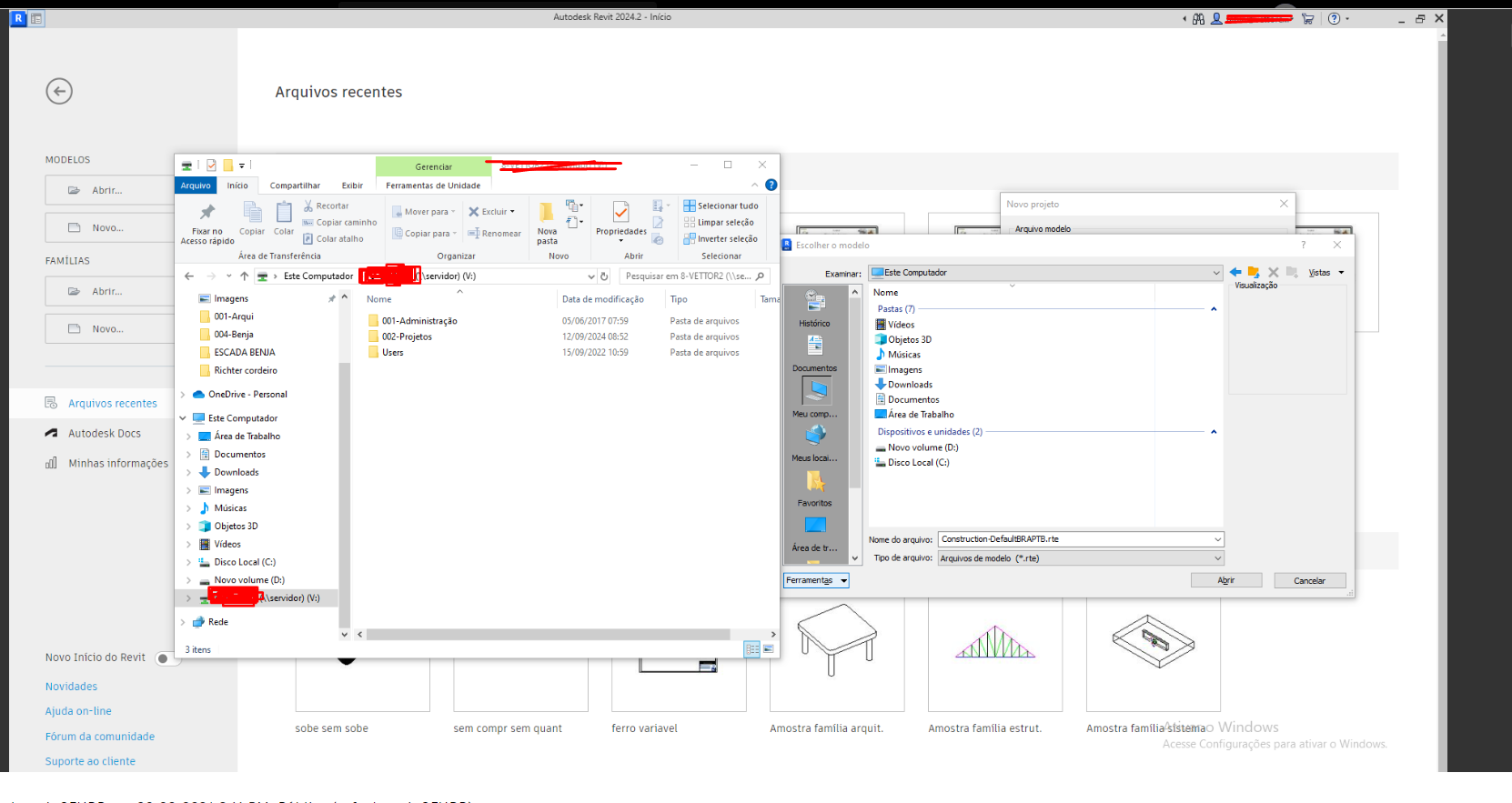Open the Exibir ribbon tab
Viewport: 1512px width, 803px height.
click(352, 186)
